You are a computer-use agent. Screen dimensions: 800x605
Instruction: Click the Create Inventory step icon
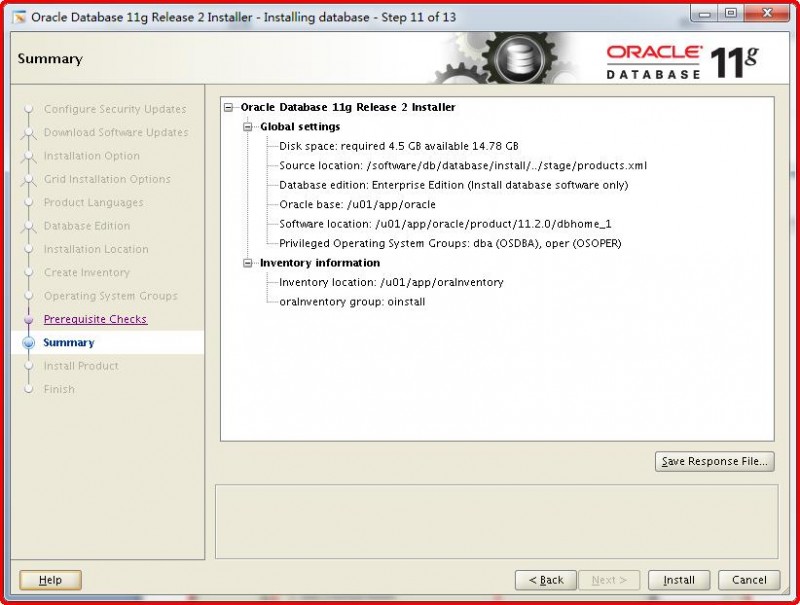coord(27,272)
